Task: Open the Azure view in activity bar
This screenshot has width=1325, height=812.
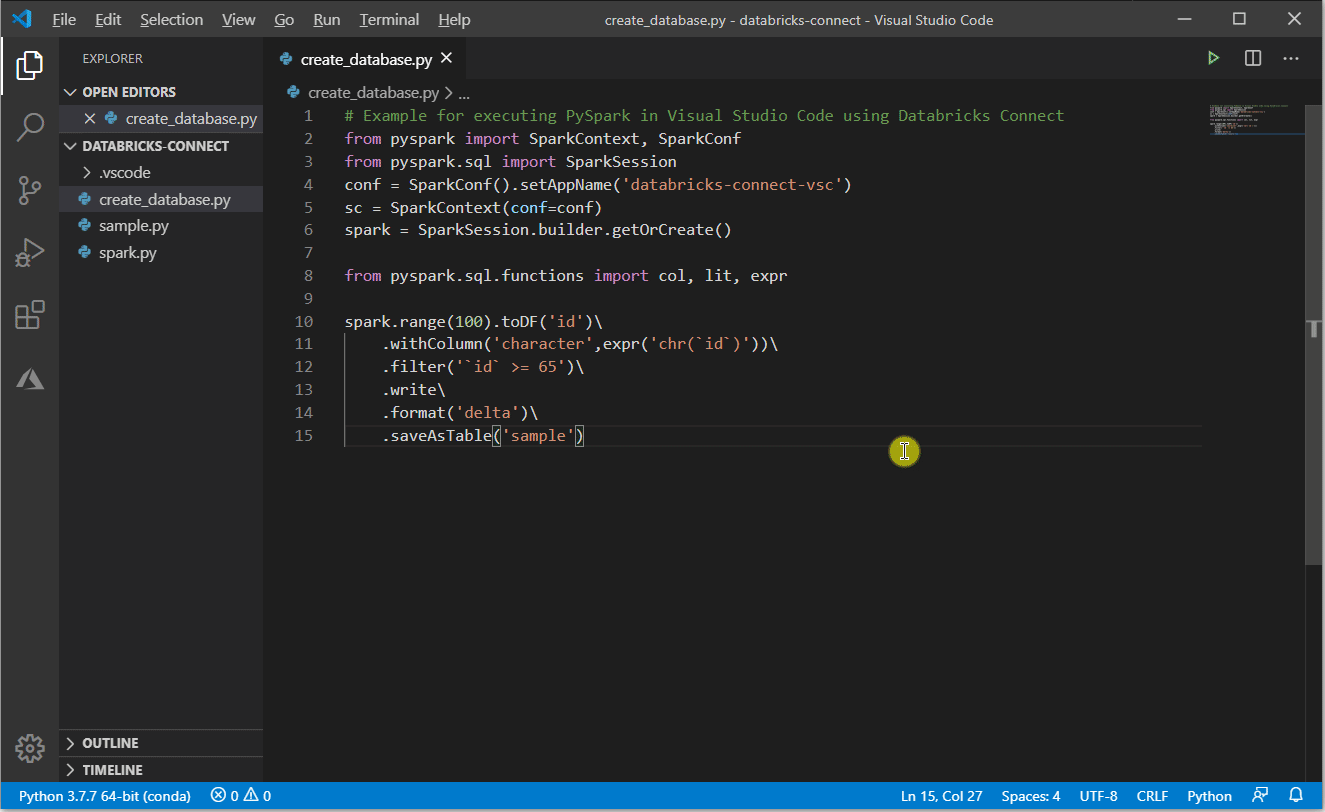Action: 30,378
